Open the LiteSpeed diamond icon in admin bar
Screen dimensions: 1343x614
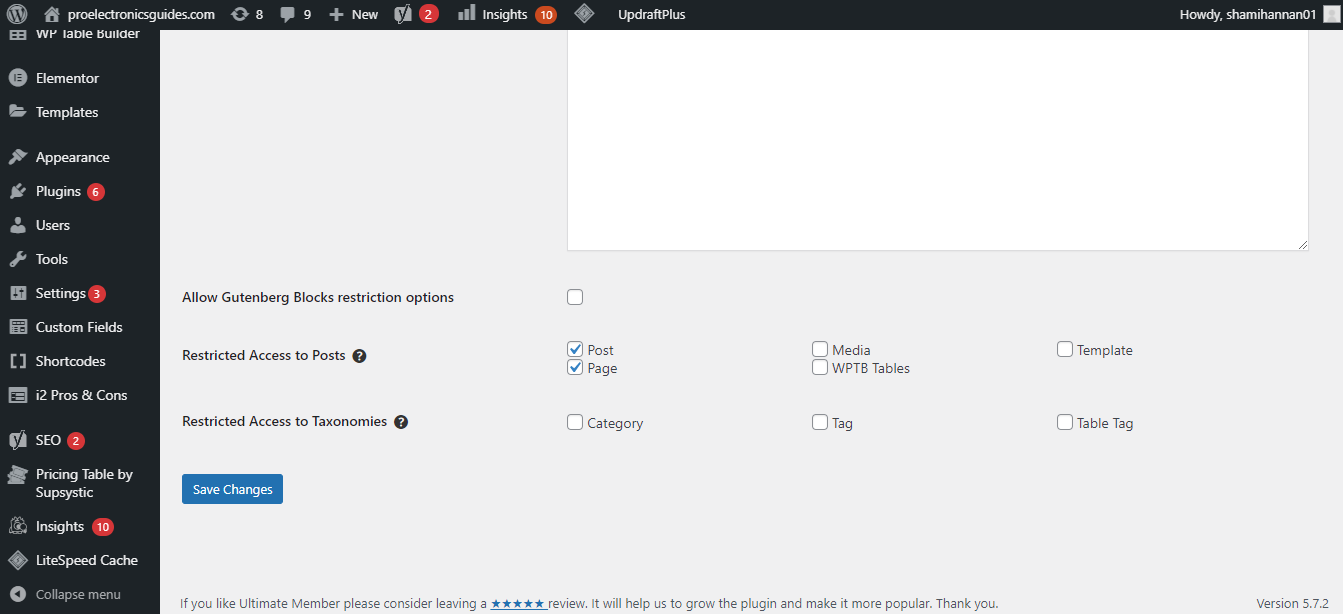(x=584, y=14)
